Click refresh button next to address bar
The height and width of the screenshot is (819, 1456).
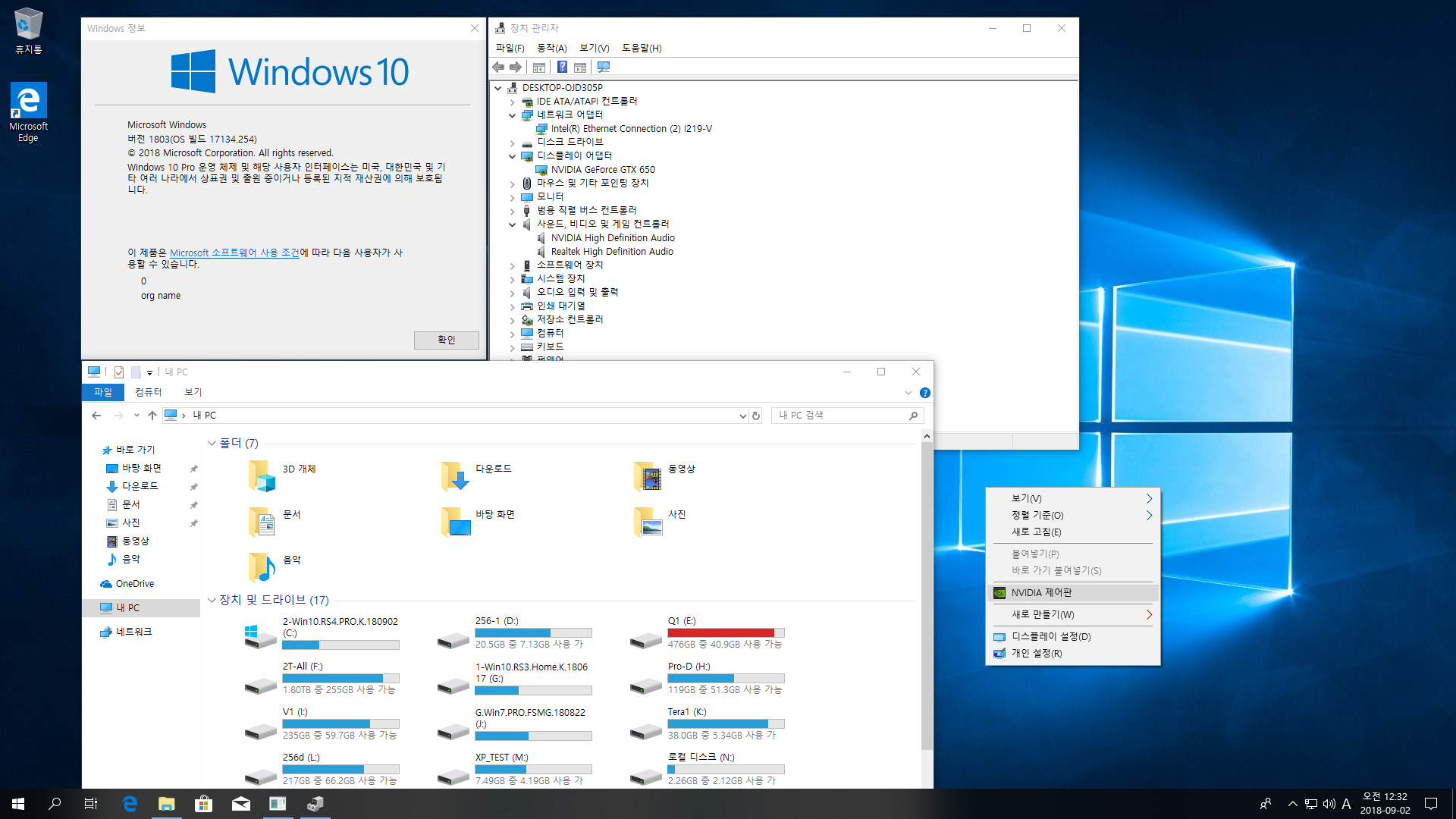(756, 416)
